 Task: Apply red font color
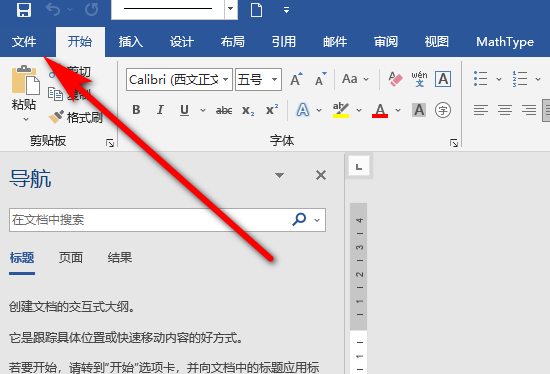(x=380, y=110)
